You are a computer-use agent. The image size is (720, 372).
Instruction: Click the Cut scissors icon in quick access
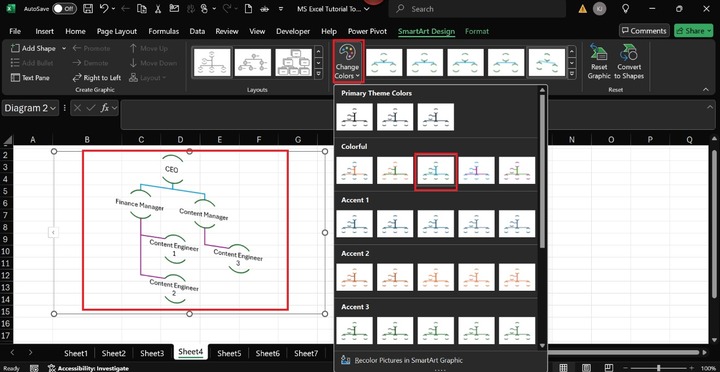coord(158,9)
